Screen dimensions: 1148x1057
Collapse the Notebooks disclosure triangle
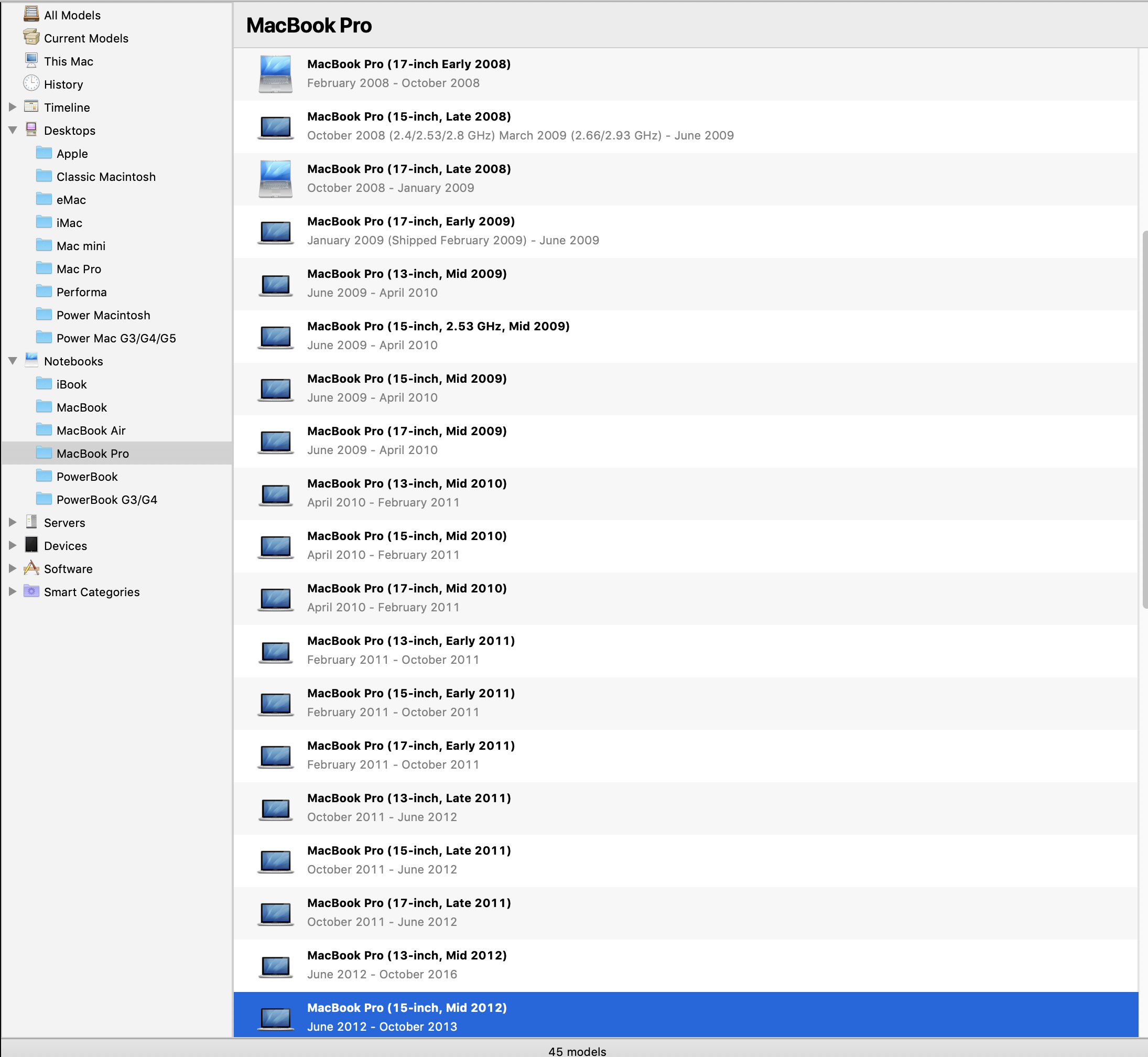(13, 361)
